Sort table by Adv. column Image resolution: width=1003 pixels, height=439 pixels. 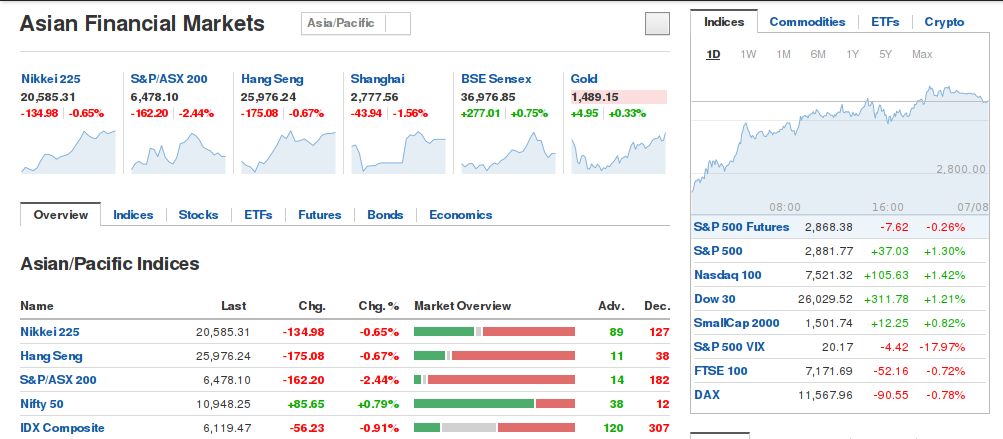[x=612, y=306]
